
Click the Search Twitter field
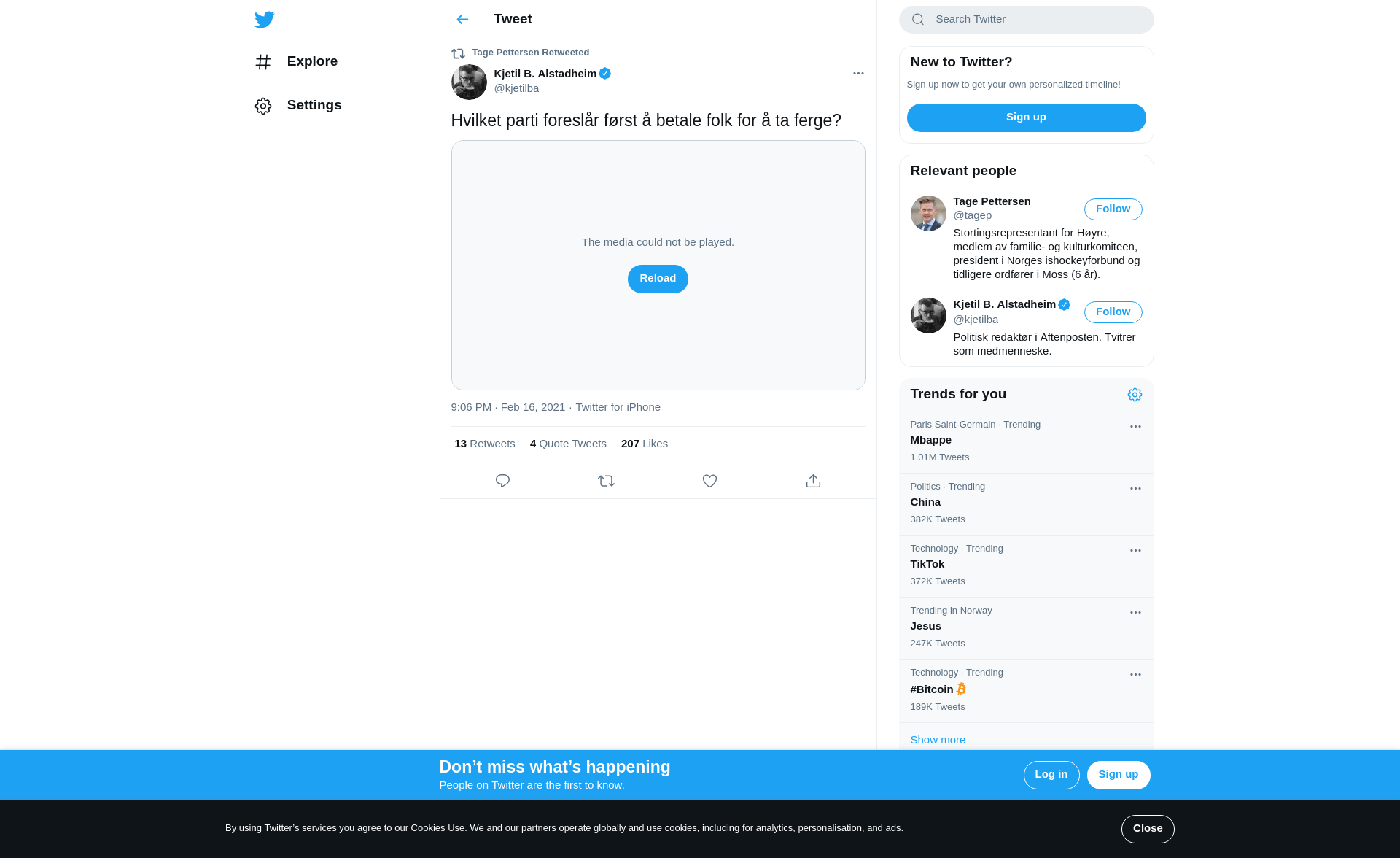coord(1026,20)
